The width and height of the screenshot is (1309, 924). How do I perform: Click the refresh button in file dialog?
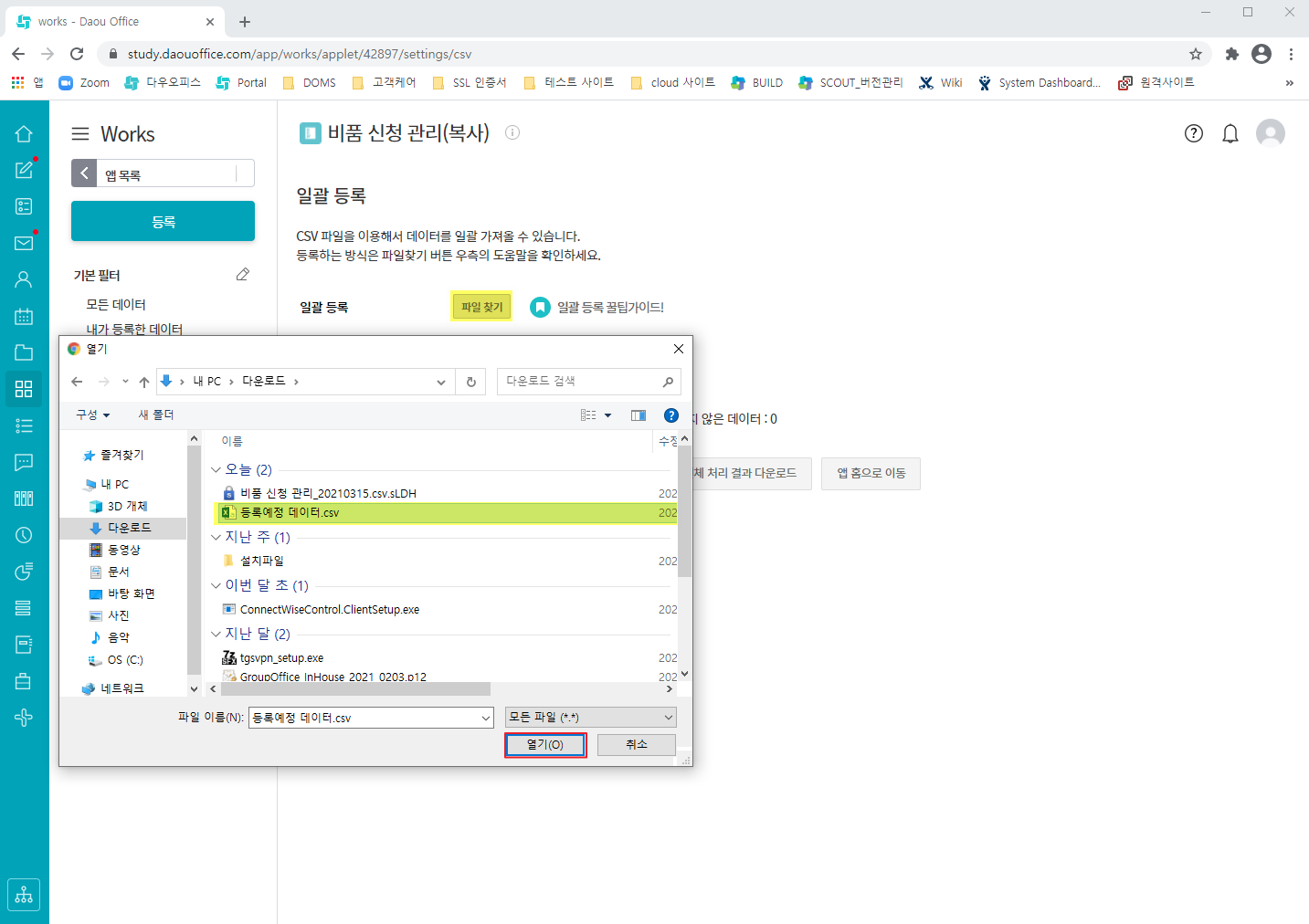[x=471, y=382]
